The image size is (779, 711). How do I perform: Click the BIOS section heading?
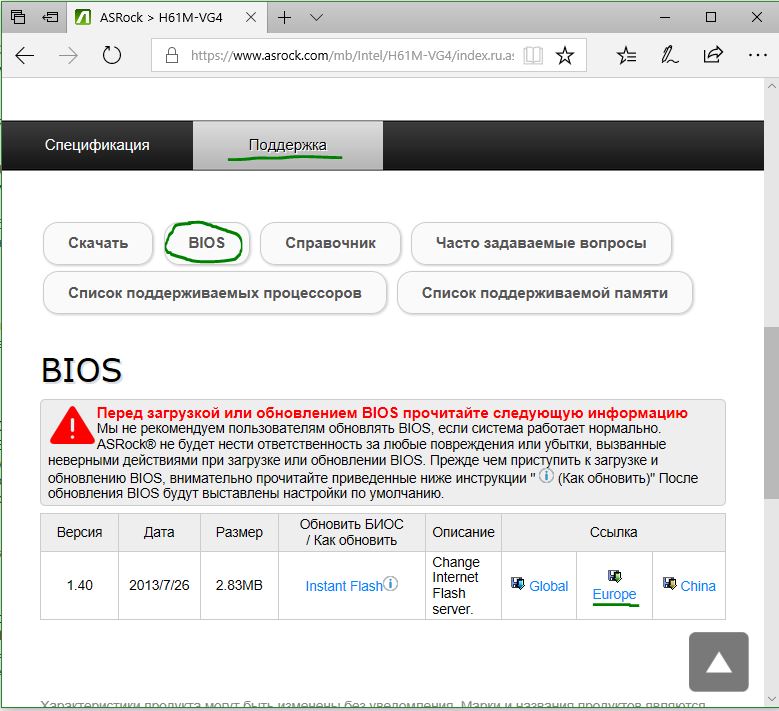pos(81,370)
